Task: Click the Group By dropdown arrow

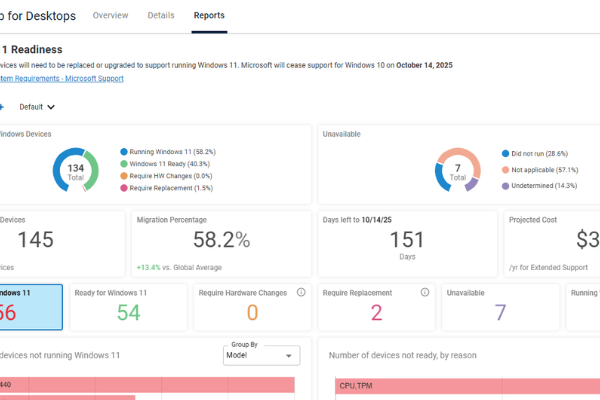Action: click(289, 356)
